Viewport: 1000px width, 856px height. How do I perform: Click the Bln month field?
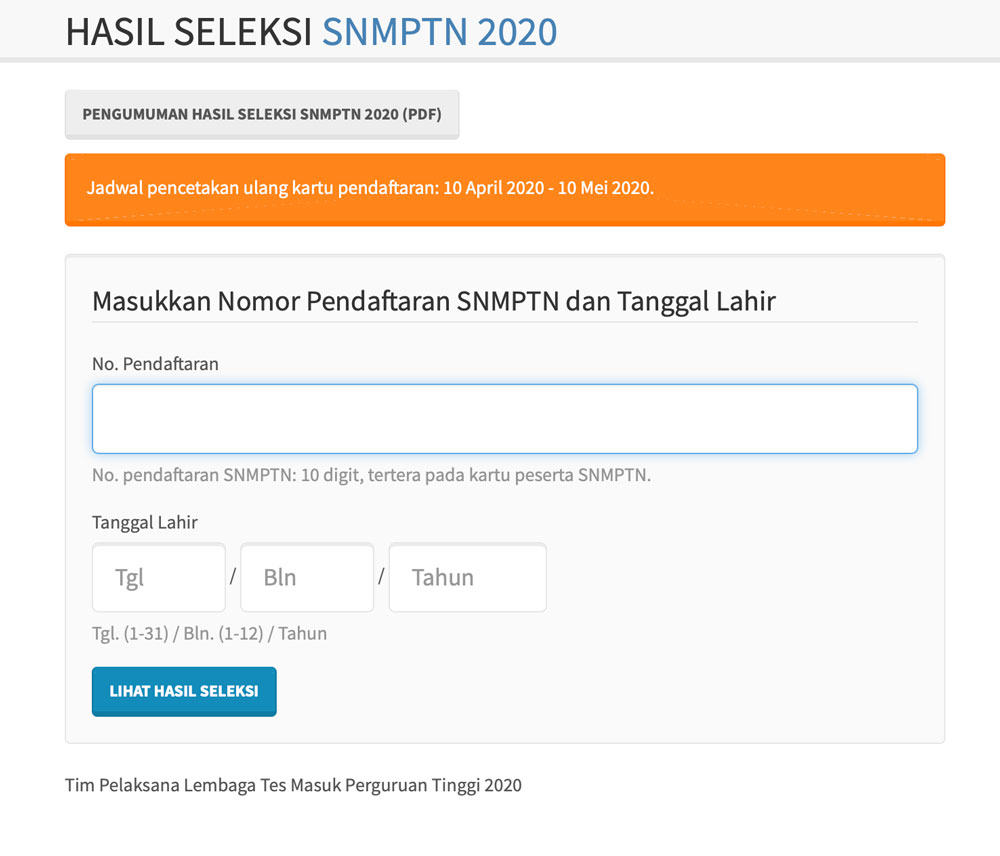coord(307,577)
